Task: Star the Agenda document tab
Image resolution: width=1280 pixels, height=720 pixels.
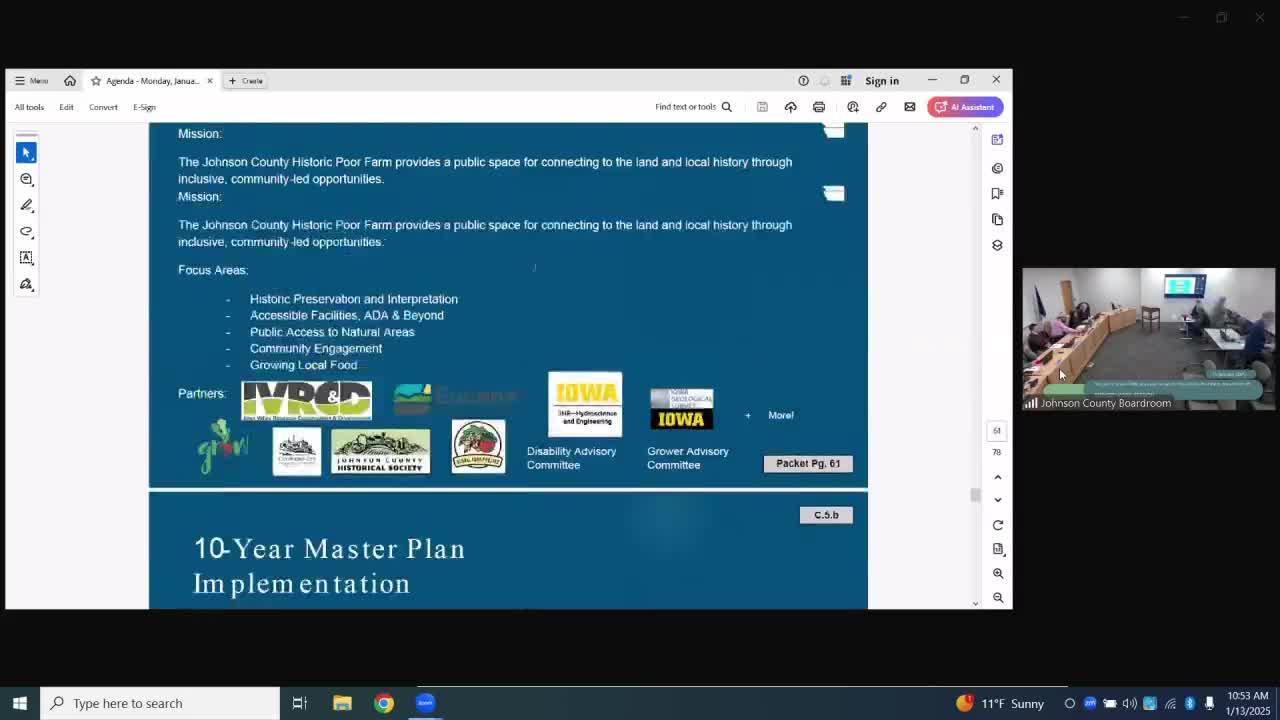Action: click(x=96, y=81)
